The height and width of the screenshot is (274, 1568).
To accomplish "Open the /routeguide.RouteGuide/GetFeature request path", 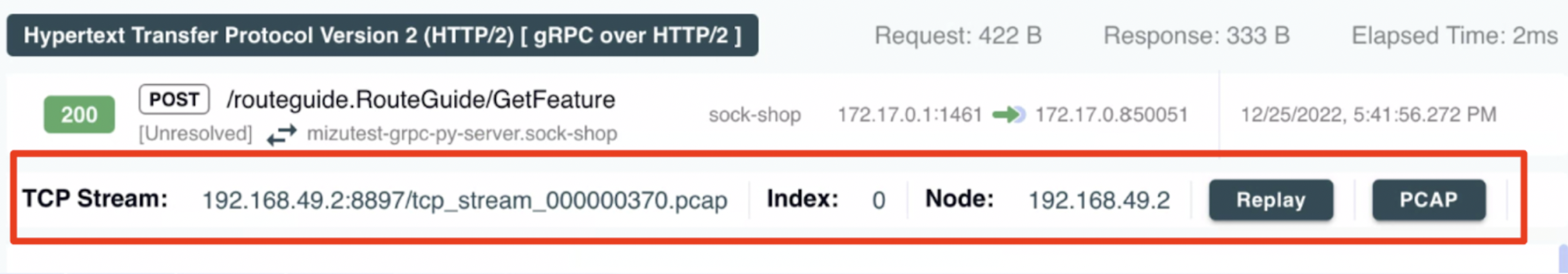I will point(421,99).
